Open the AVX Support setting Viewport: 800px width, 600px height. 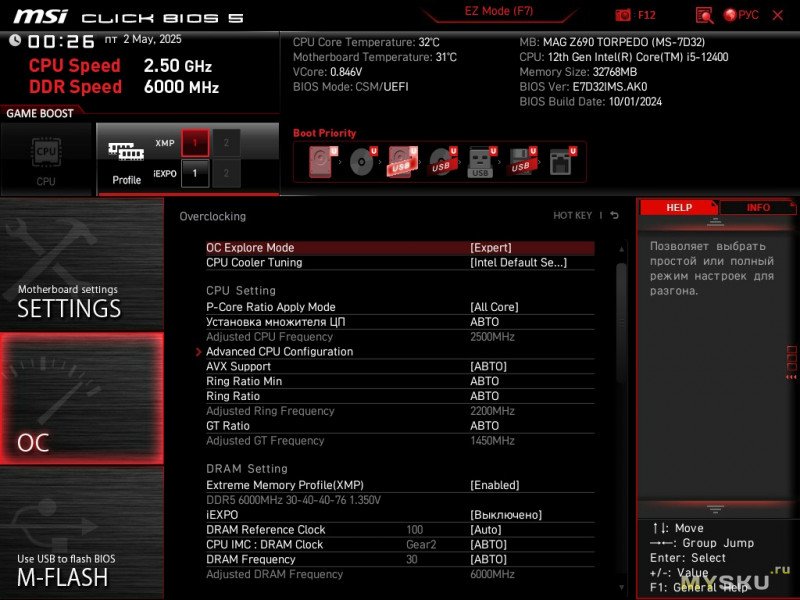pos(400,366)
